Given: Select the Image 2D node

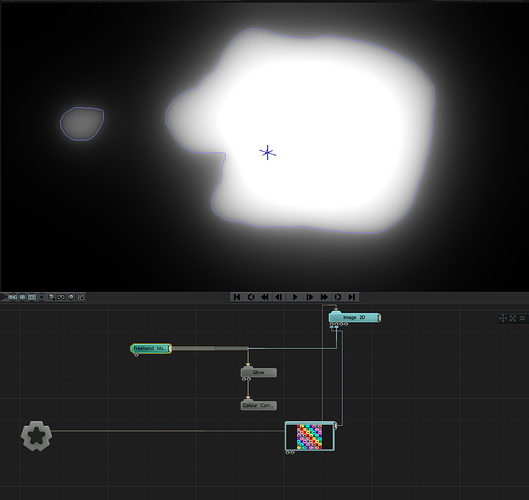Looking at the screenshot, I should click(x=355, y=317).
